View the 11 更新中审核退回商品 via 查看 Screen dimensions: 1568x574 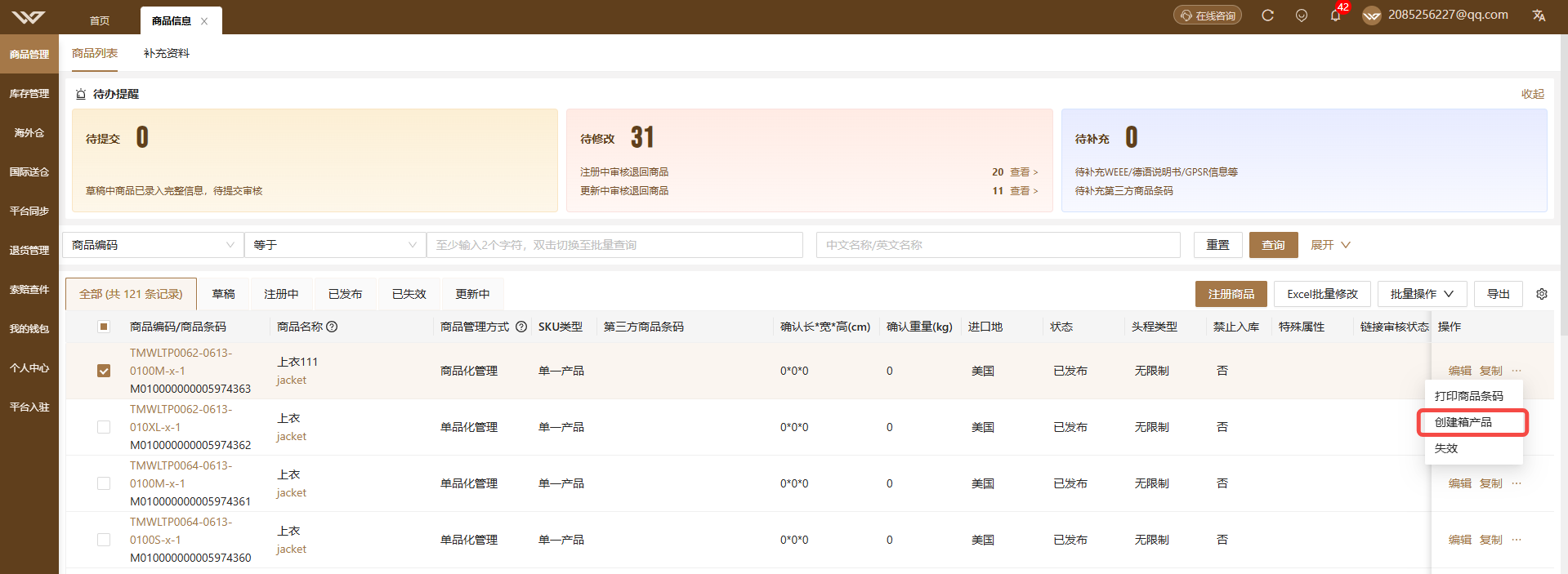[1024, 191]
